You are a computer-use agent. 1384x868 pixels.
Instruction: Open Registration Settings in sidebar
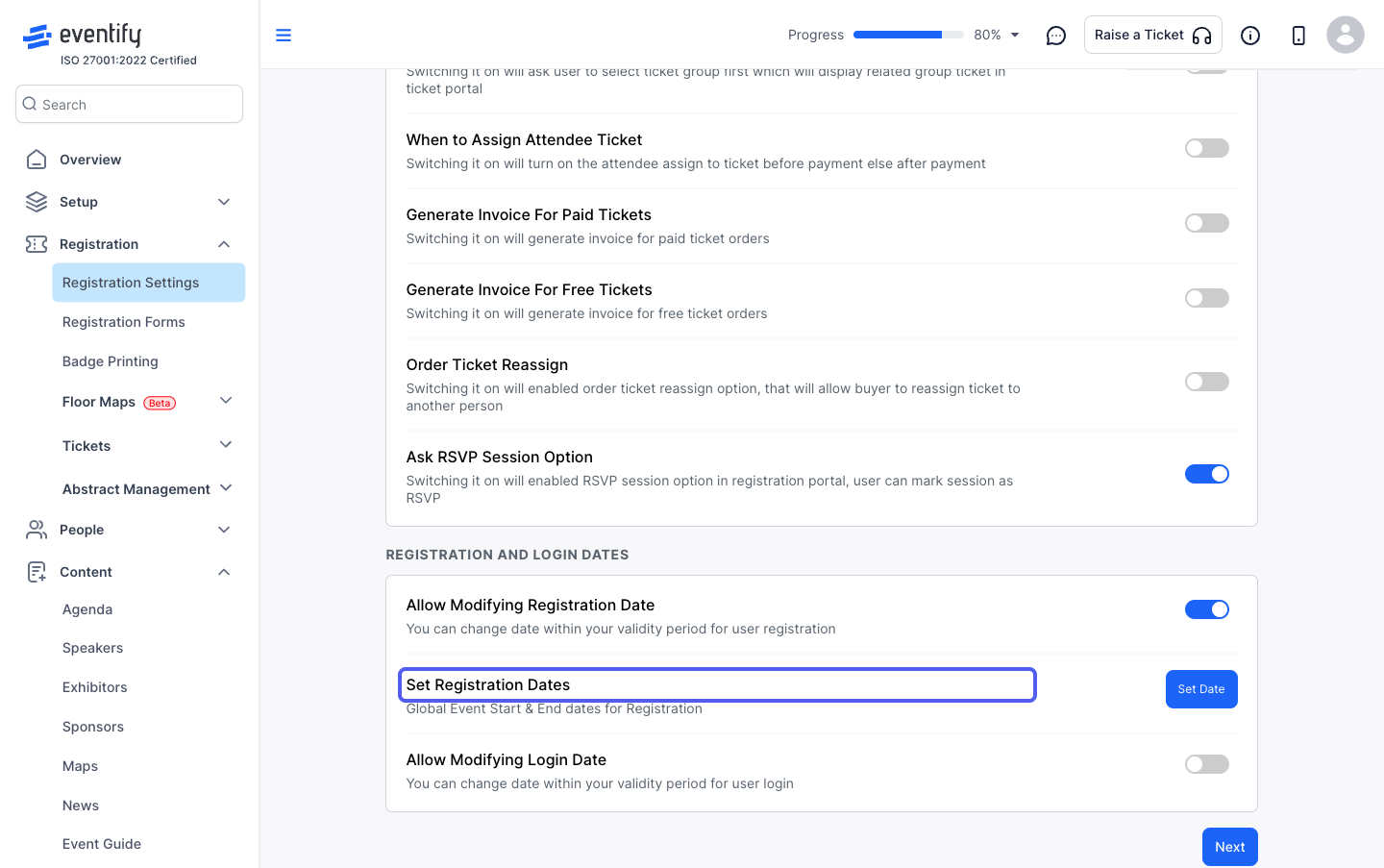[149, 283]
